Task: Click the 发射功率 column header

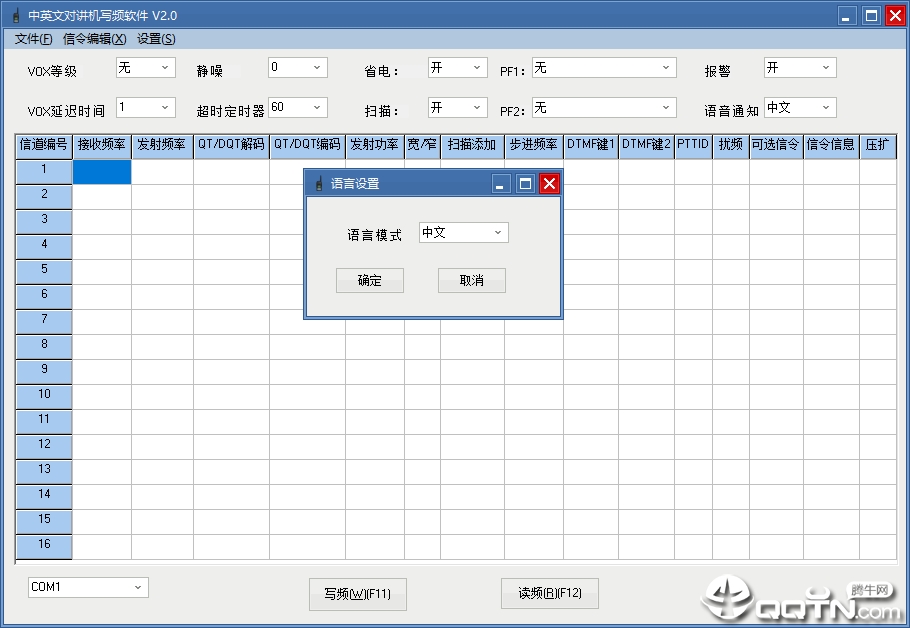Action: tap(375, 146)
